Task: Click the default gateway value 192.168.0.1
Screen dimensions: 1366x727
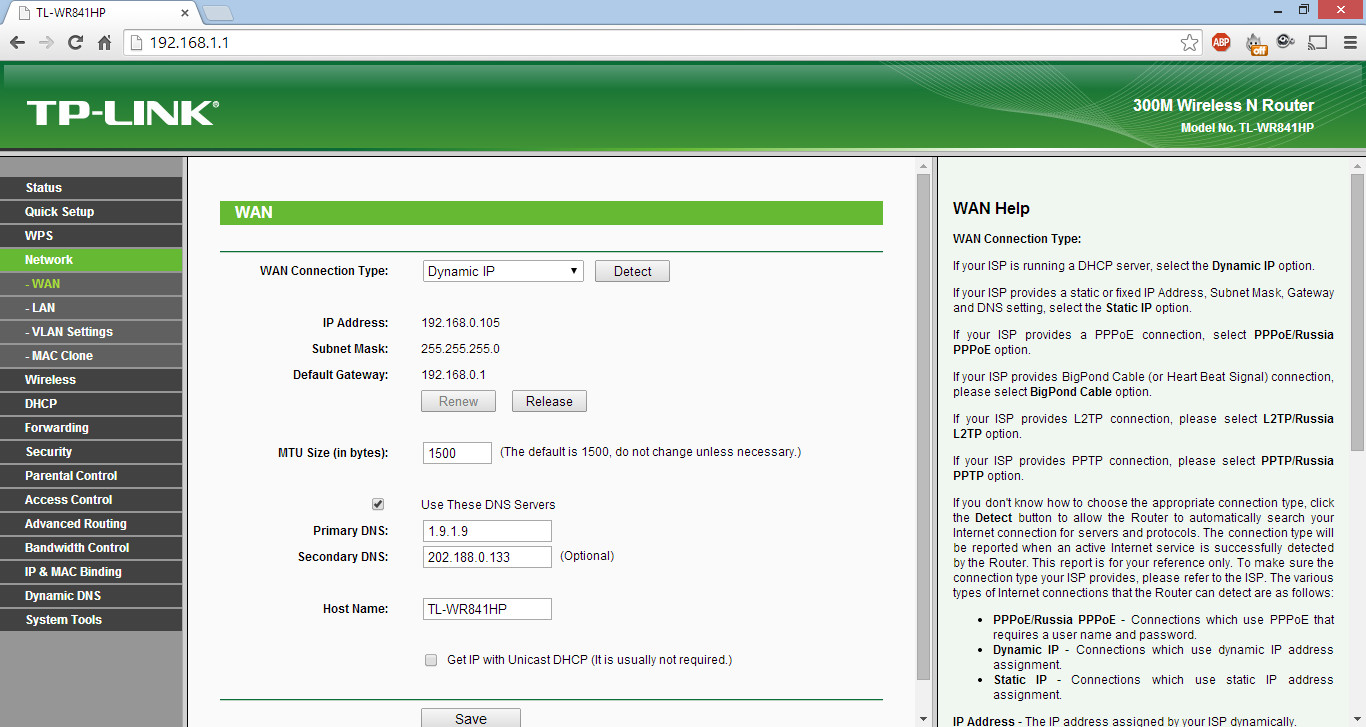Action: [x=453, y=375]
